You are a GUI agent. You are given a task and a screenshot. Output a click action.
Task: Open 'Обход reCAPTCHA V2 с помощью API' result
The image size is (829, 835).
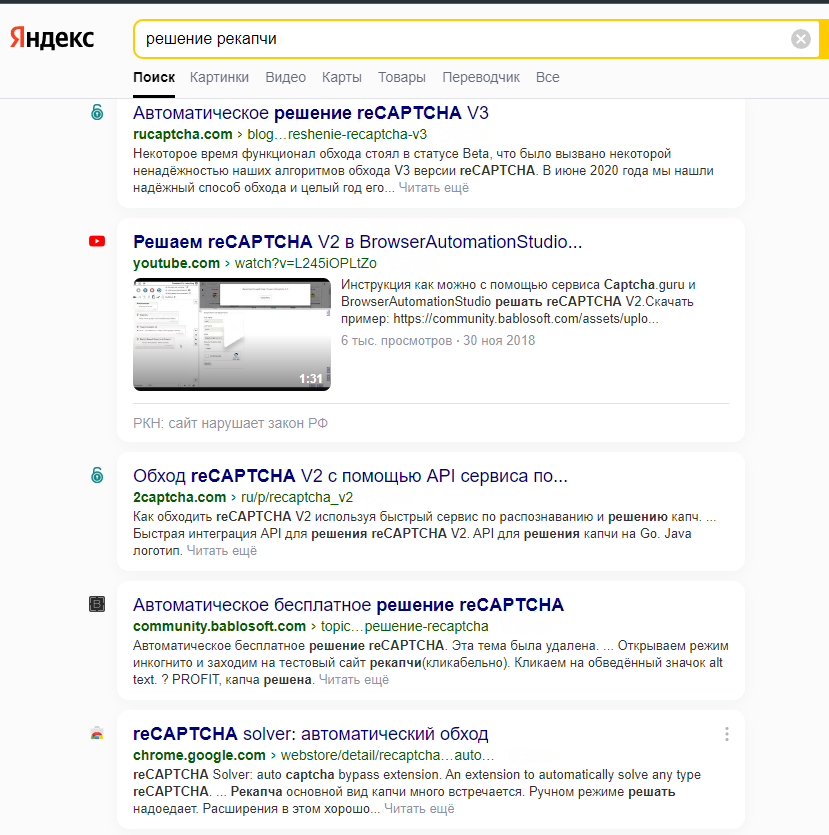350,476
